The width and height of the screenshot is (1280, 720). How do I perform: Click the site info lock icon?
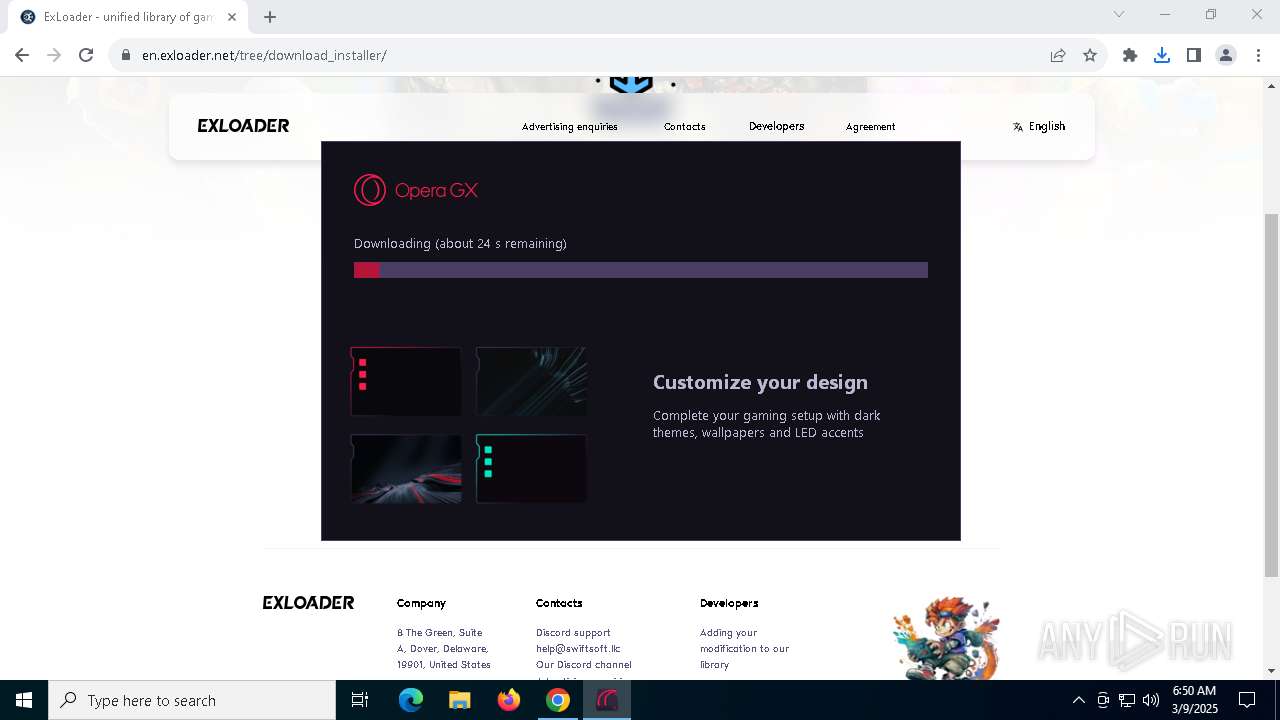126,55
